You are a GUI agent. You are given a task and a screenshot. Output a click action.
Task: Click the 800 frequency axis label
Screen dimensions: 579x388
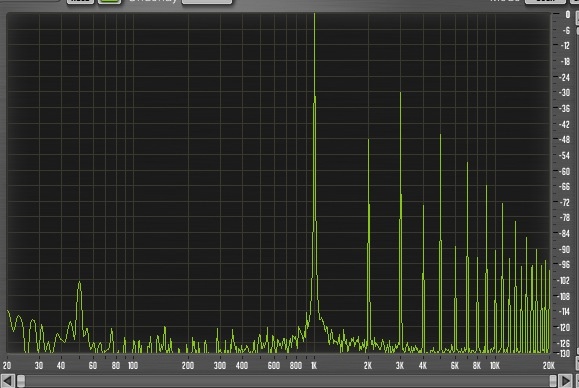[296, 365]
